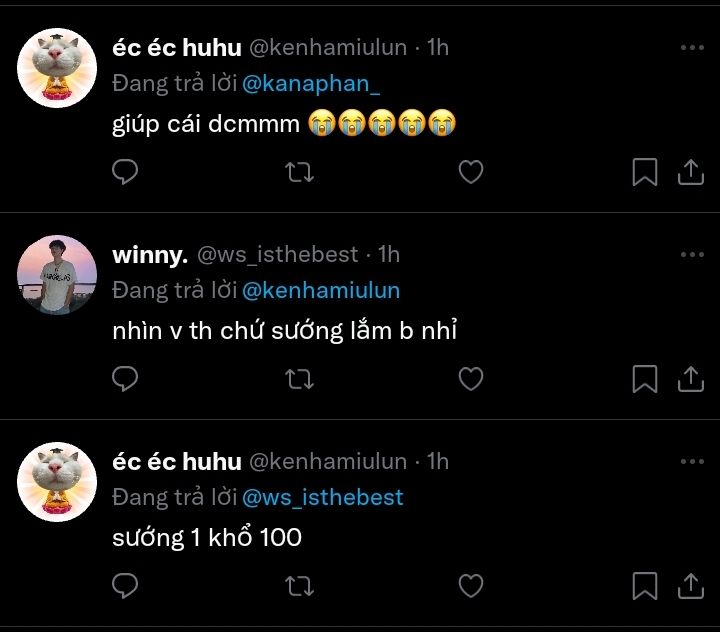Viewport: 720px width, 632px height.
Task: Share winny's tweet
Action: 691,379
